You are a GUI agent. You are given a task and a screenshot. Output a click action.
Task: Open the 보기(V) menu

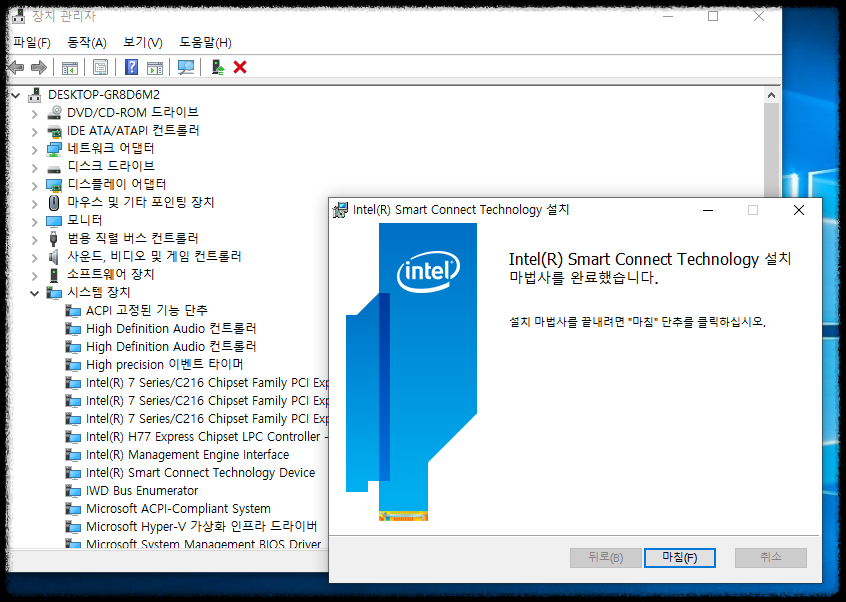tap(142, 43)
